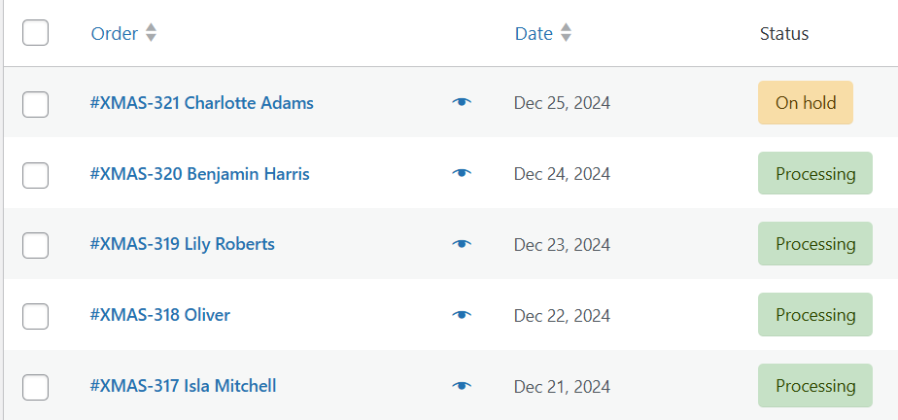Click the eye icon for Lily Roberts

(x=461, y=244)
